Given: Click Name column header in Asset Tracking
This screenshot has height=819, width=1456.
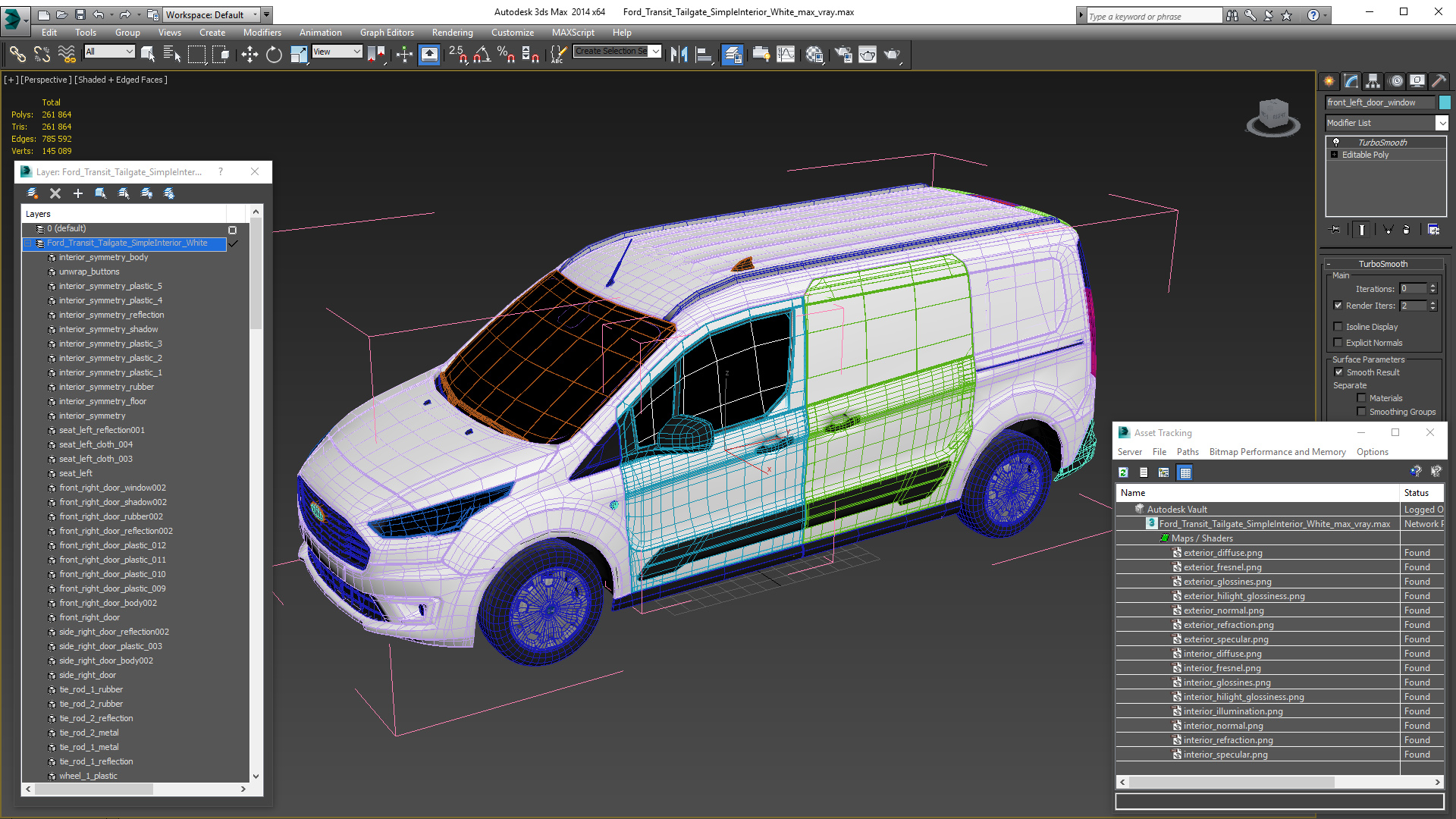Looking at the screenshot, I should (1258, 493).
